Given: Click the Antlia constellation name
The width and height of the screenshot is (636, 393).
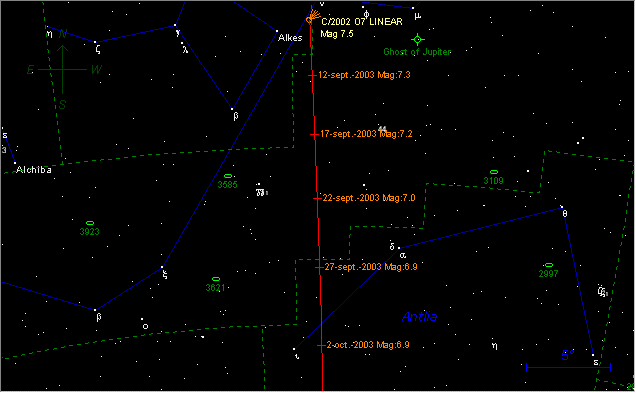Looking at the screenshot, I should (x=419, y=317).
